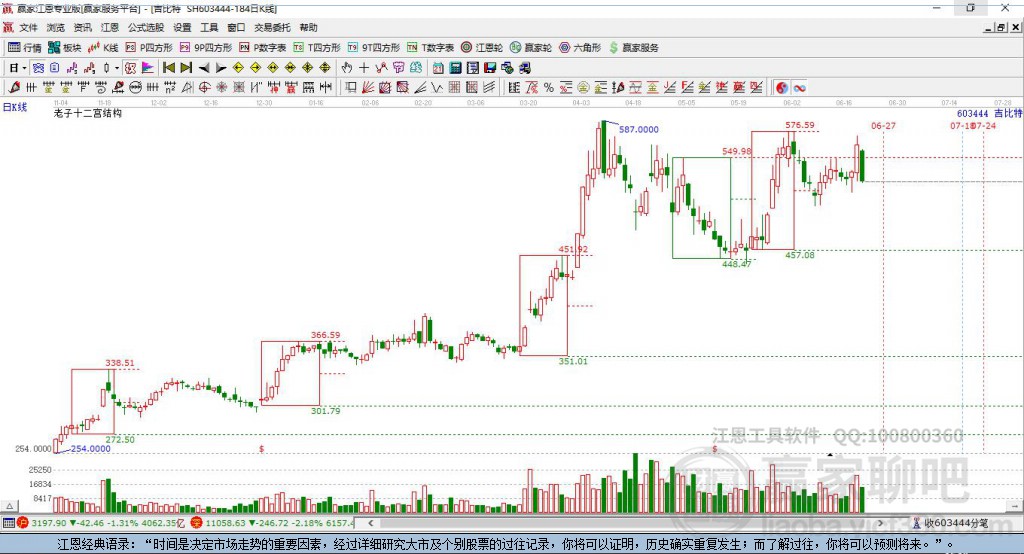1024x554 pixels.
Task: Open the P数字表 tool
Action: coord(263,48)
